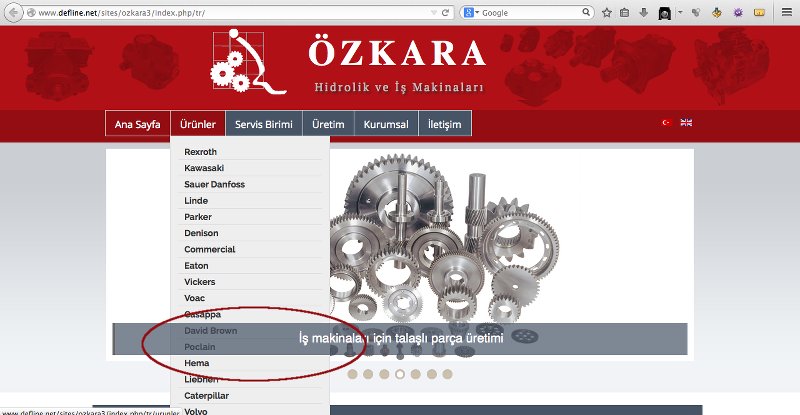
Task: Jump to sixth slide dot
Action: (x=432, y=374)
